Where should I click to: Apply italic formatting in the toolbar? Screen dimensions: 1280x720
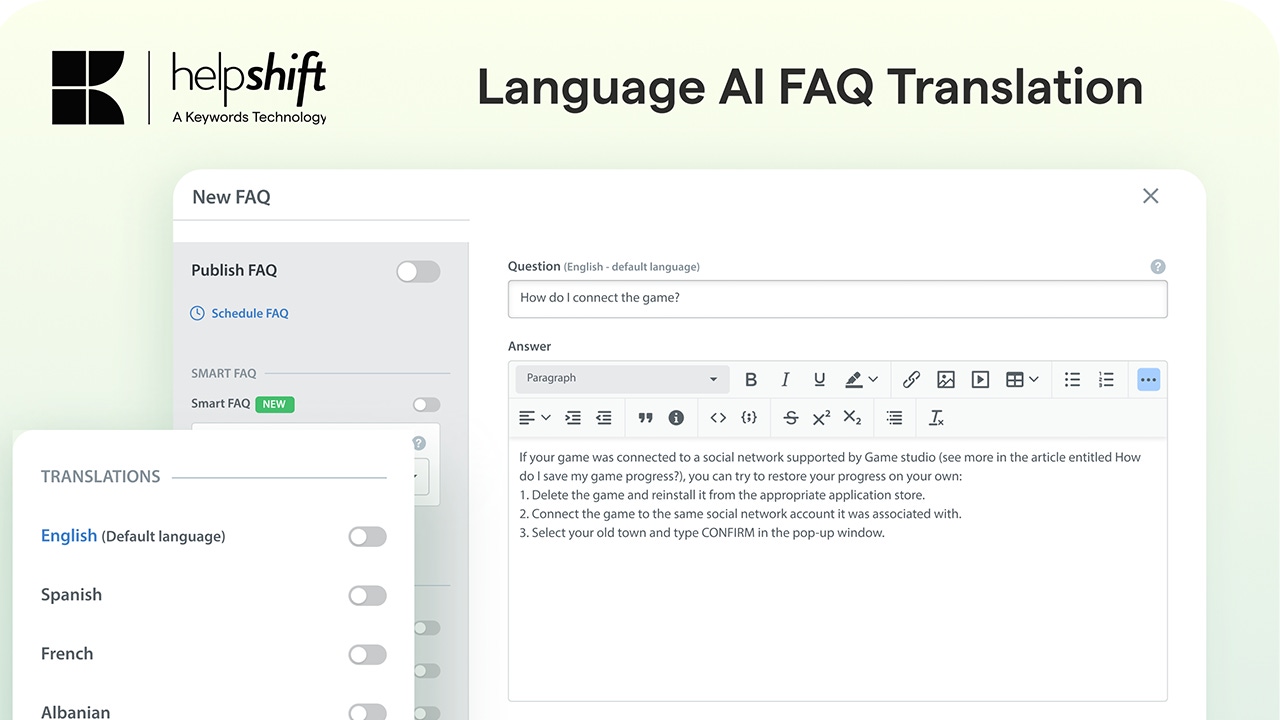tap(785, 379)
